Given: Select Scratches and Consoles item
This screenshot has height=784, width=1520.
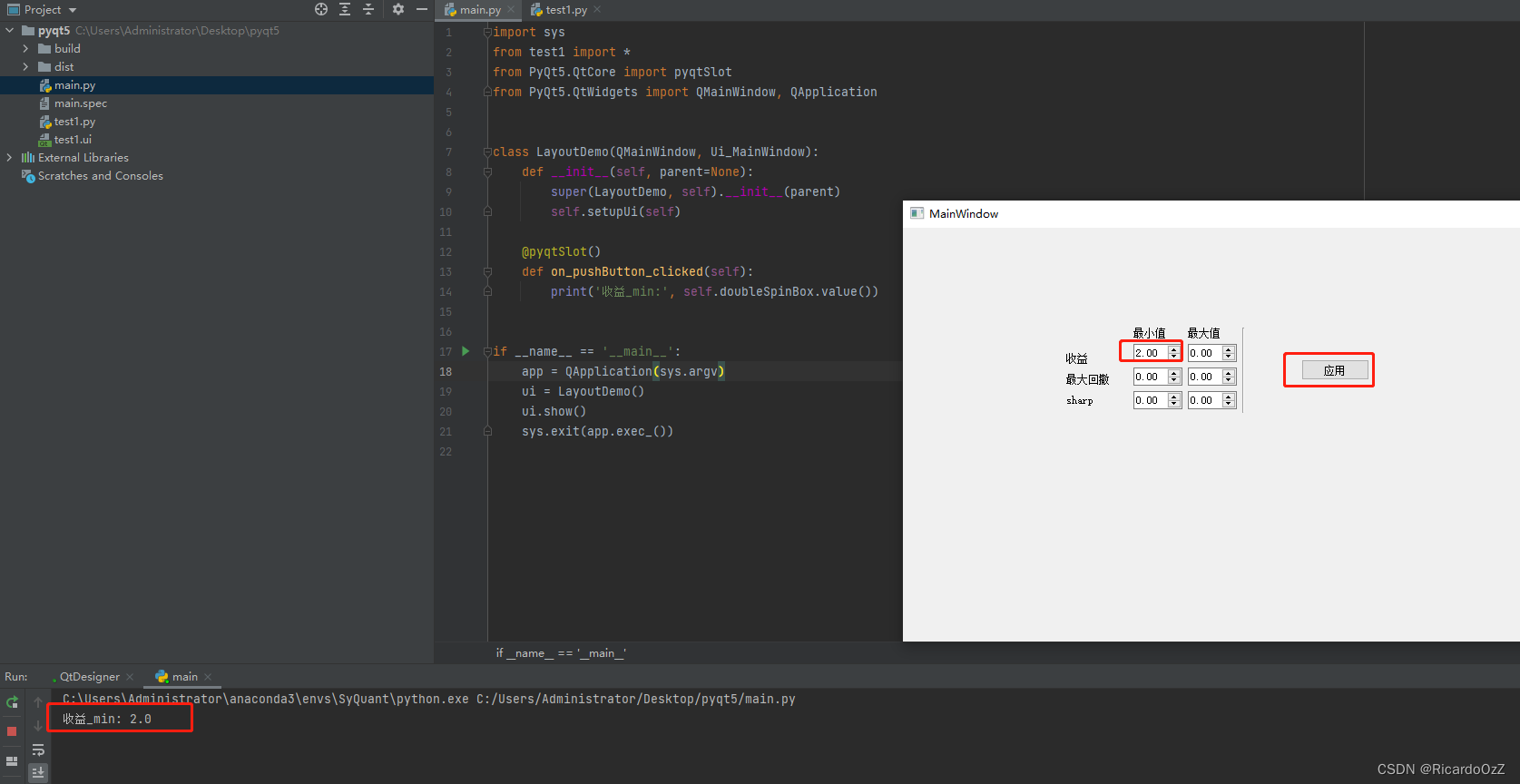Looking at the screenshot, I should pos(217,176).
